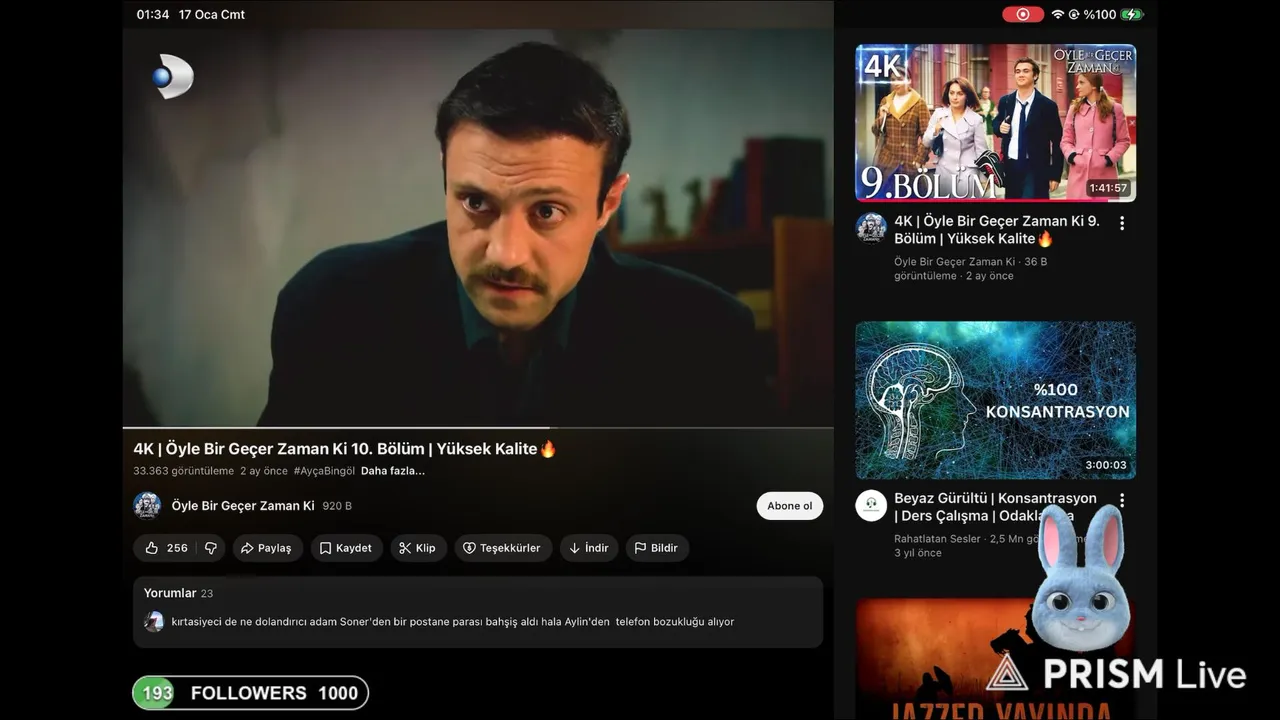Open the 4K 9. Bölüm video title
This screenshot has height=720, width=1280.
tap(997, 230)
